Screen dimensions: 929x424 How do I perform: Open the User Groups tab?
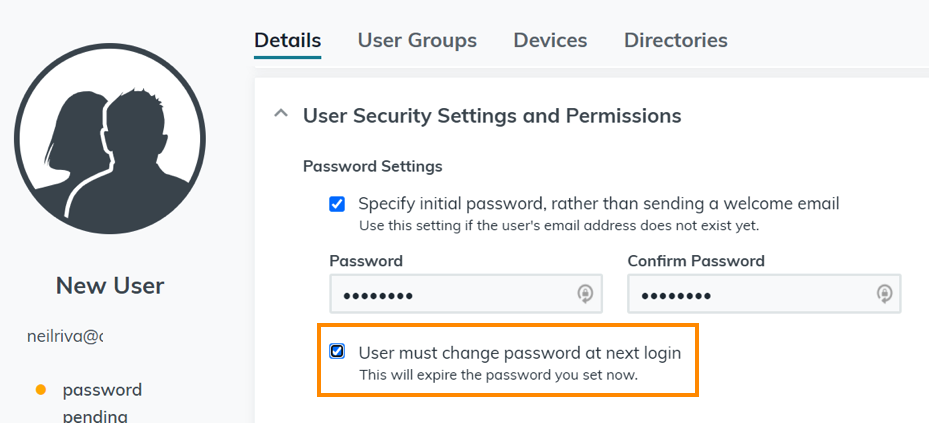pyautogui.click(x=417, y=41)
